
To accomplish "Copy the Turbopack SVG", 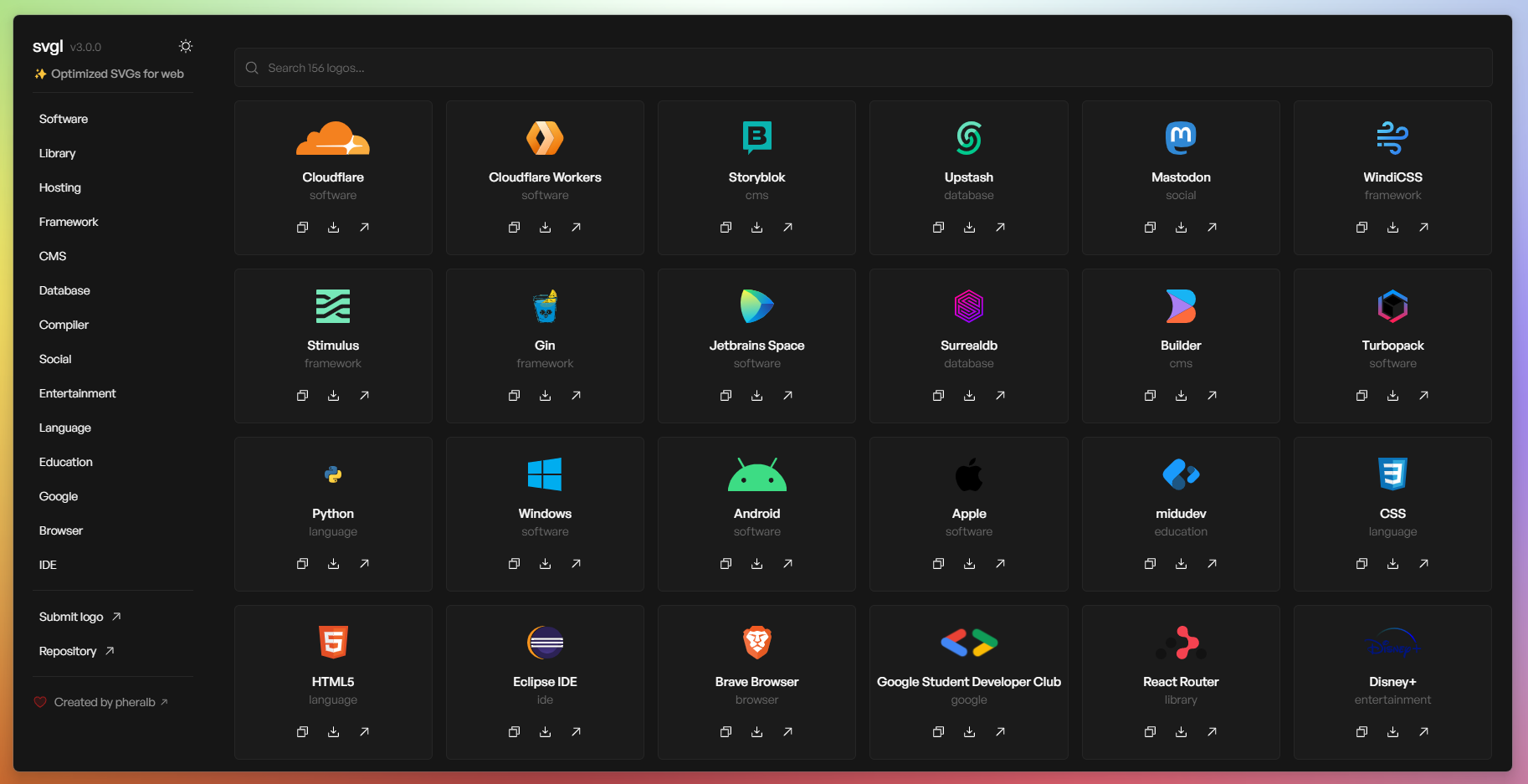I will [1361, 396].
